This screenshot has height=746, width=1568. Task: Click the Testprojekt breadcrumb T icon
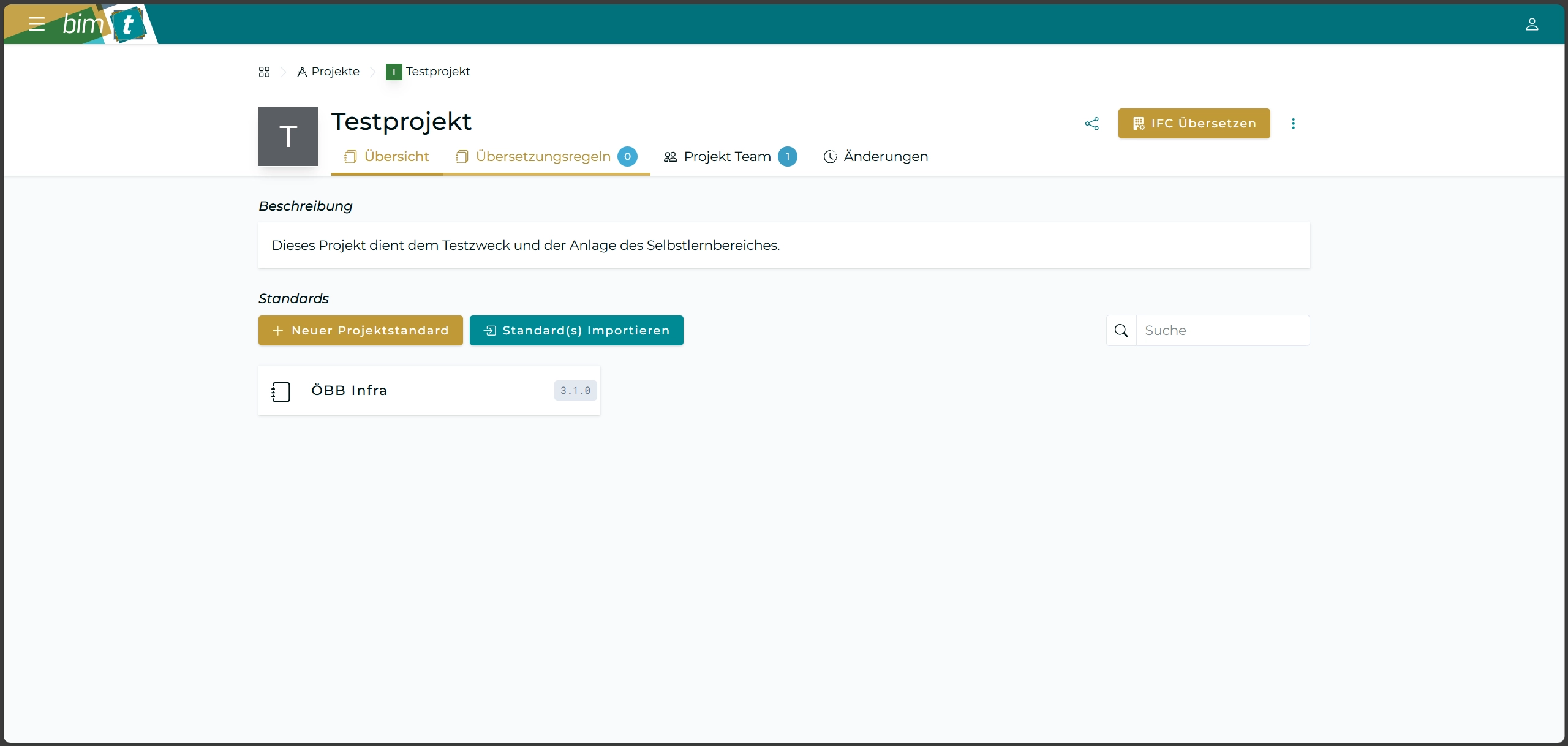pos(394,71)
